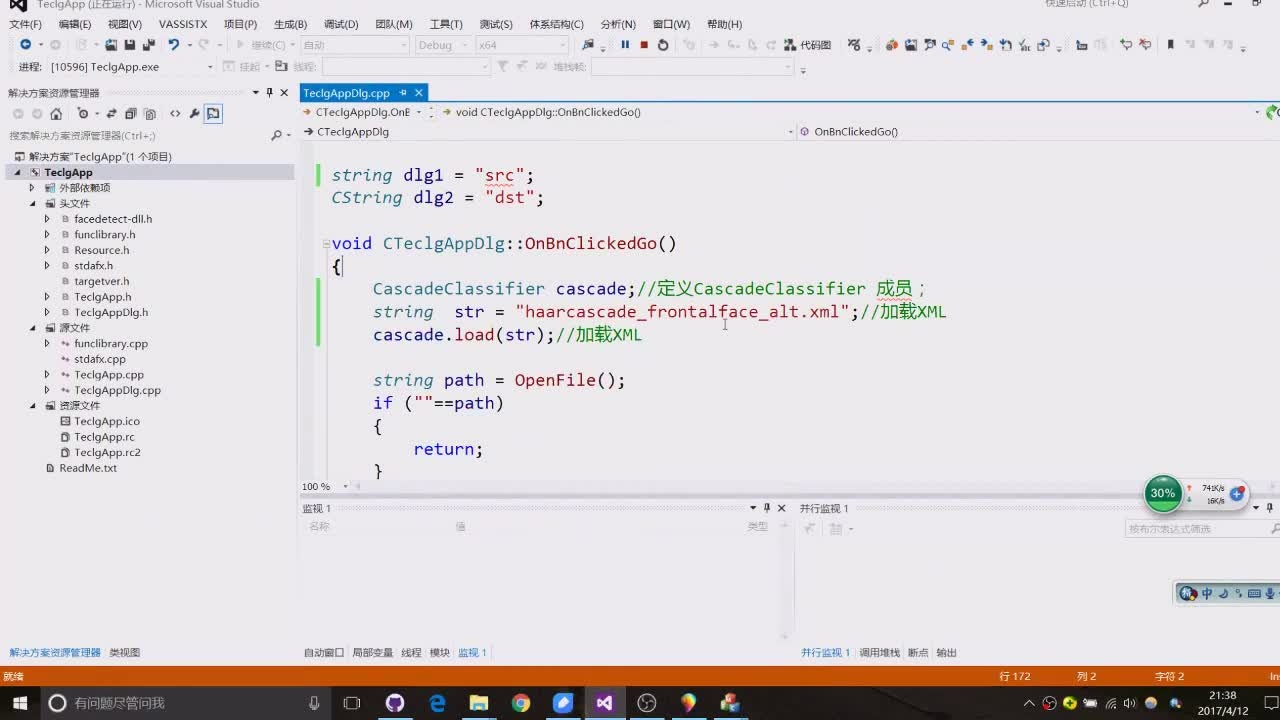Open the x64 platform dropdown
This screenshot has width=1280, height=720.
[521, 45]
